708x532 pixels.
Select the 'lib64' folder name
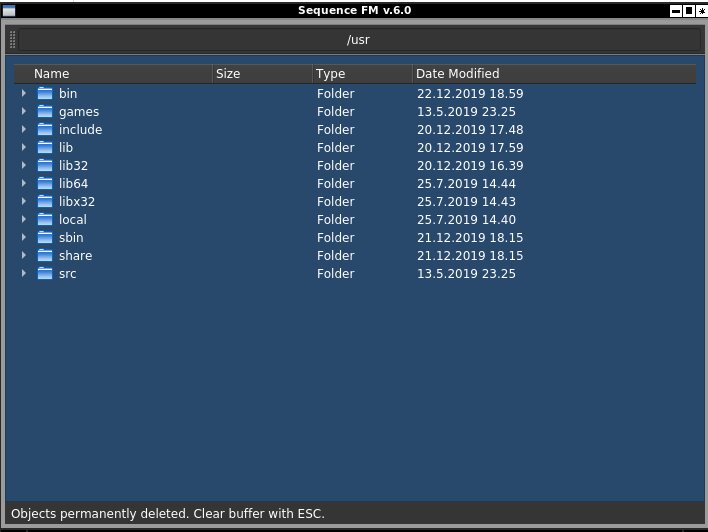pyautogui.click(x=74, y=184)
